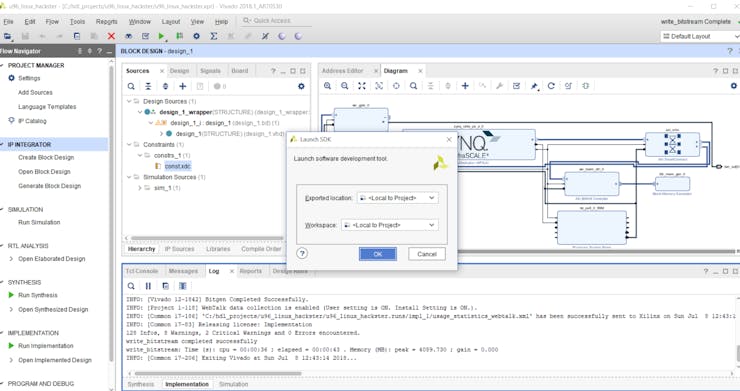
Task: Click the help question mark in Launch SDK
Action: tap(302, 254)
